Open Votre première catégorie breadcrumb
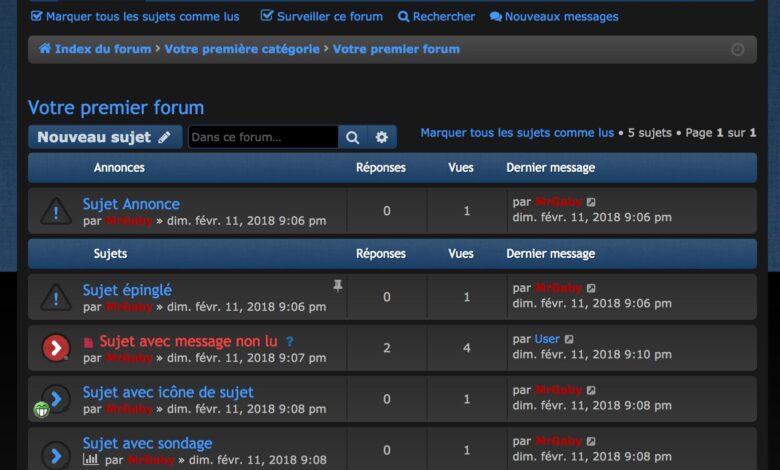Image resolution: width=780 pixels, height=470 pixels. pyautogui.click(x=242, y=49)
